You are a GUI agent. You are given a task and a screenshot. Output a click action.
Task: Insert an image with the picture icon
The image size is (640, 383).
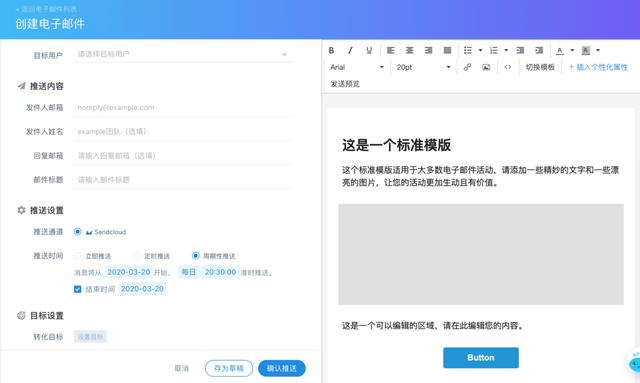(x=486, y=67)
